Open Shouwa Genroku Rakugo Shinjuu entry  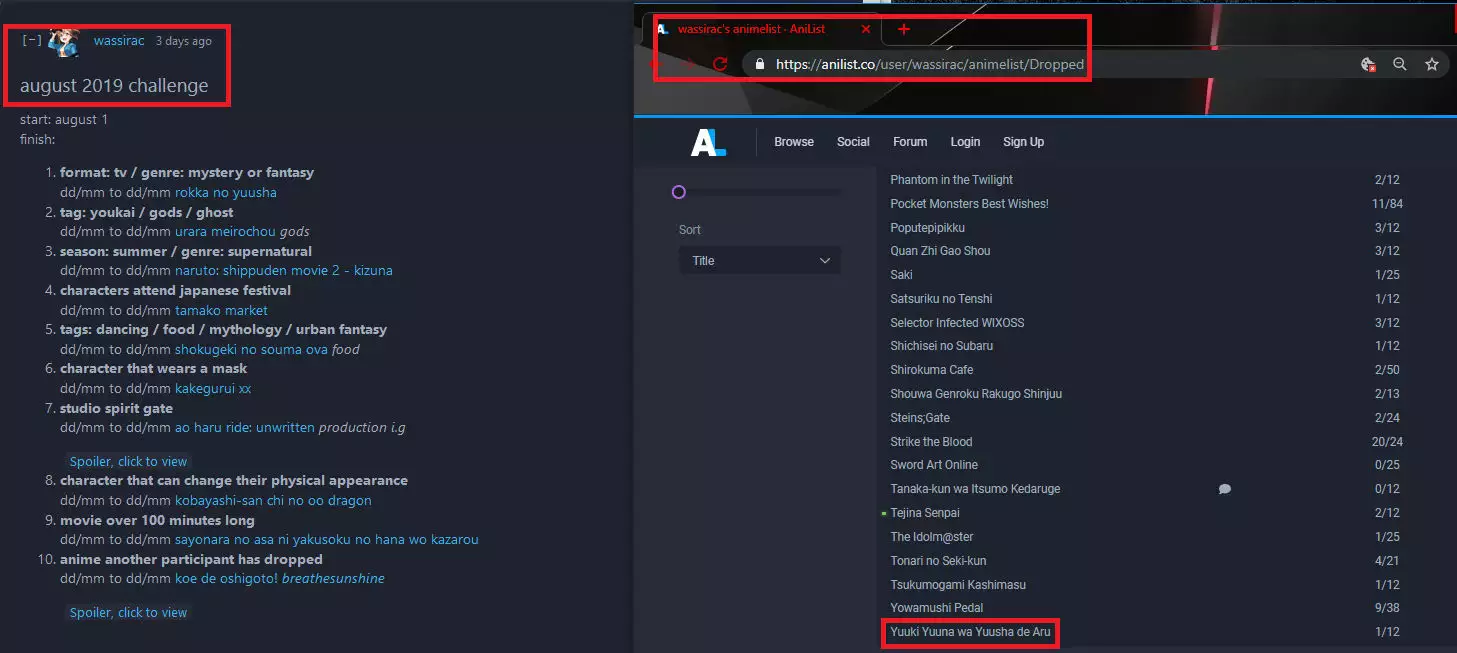pos(976,394)
